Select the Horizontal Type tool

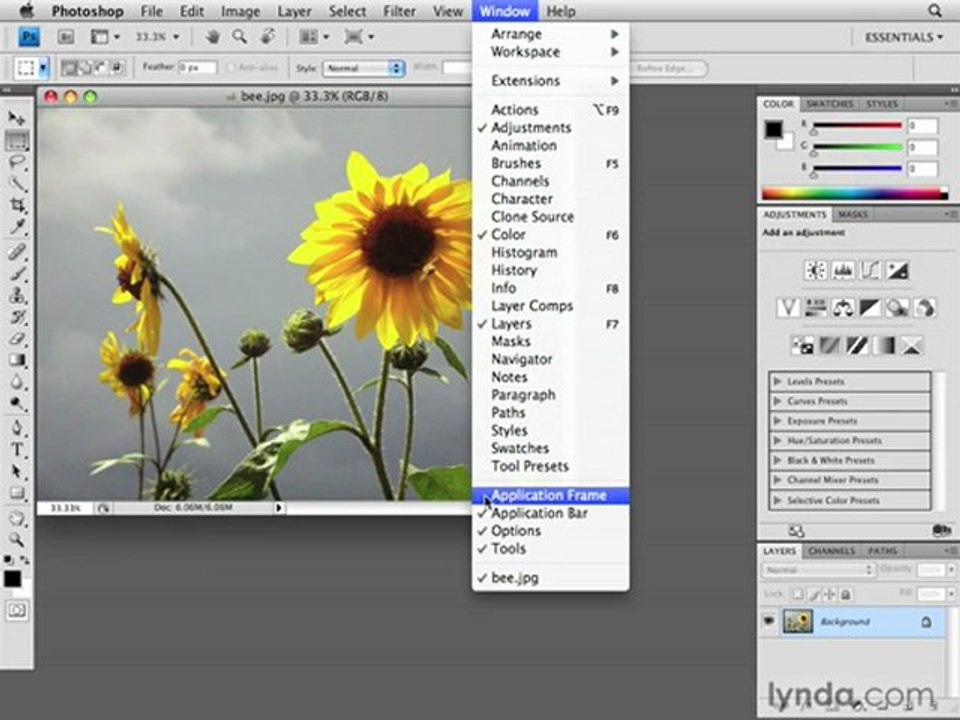coord(17,449)
